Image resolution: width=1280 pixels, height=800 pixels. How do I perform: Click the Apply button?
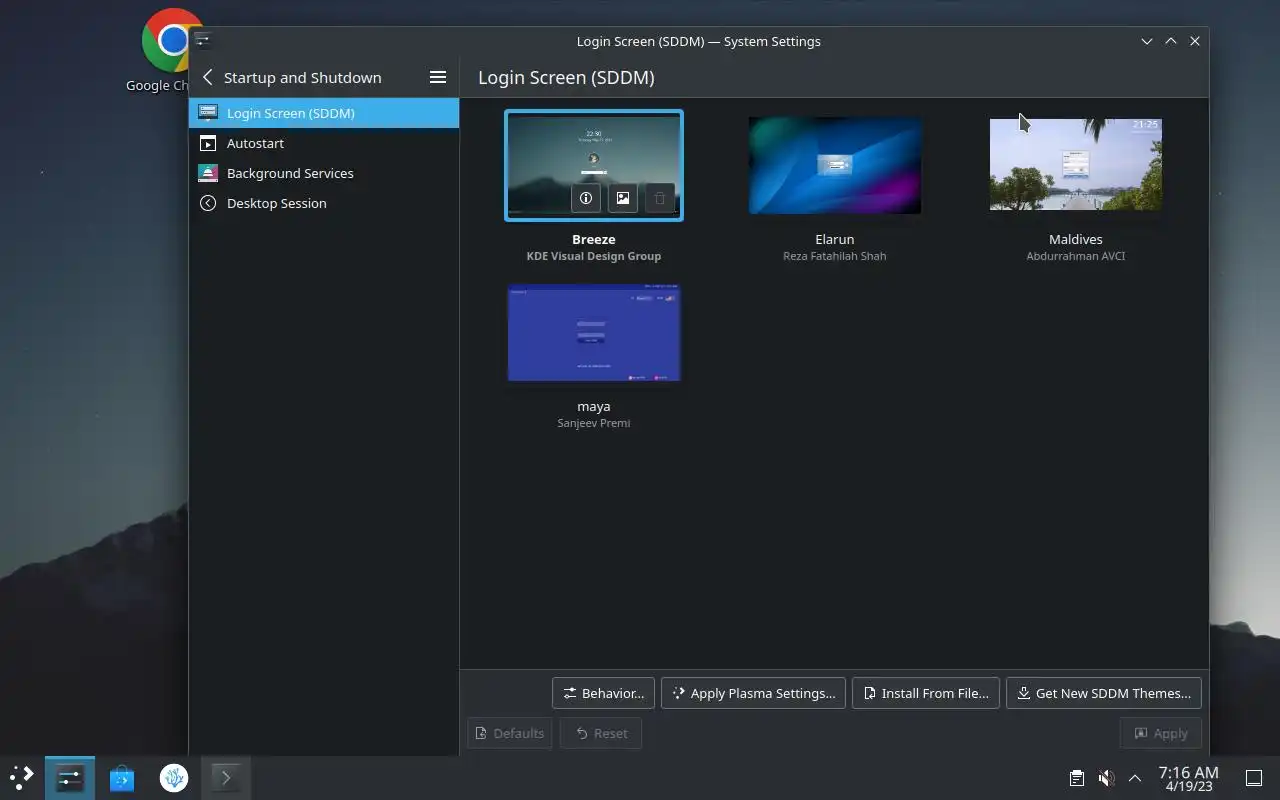pyautogui.click(x=1160, y=733)
